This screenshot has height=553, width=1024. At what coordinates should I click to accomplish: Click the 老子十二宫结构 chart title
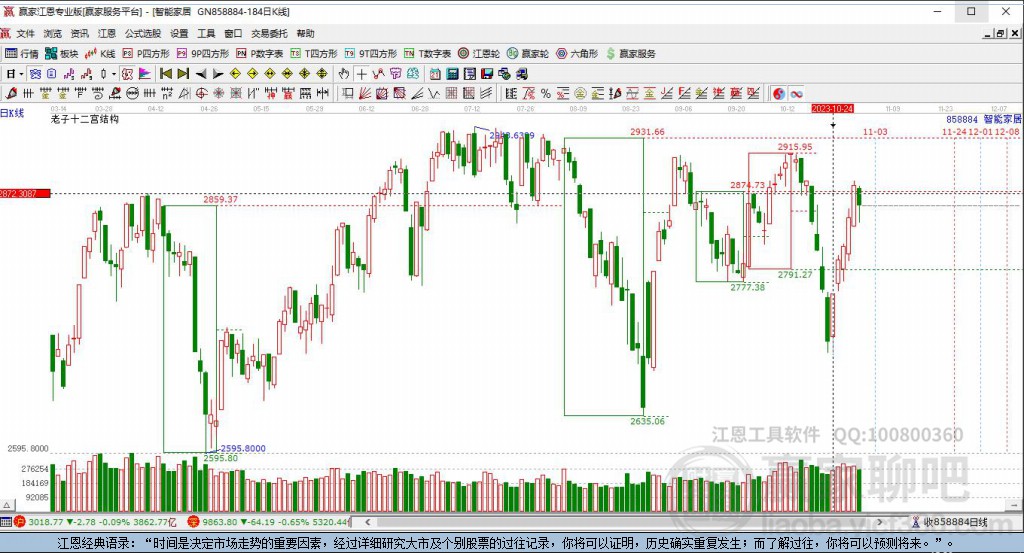point(85,119)
